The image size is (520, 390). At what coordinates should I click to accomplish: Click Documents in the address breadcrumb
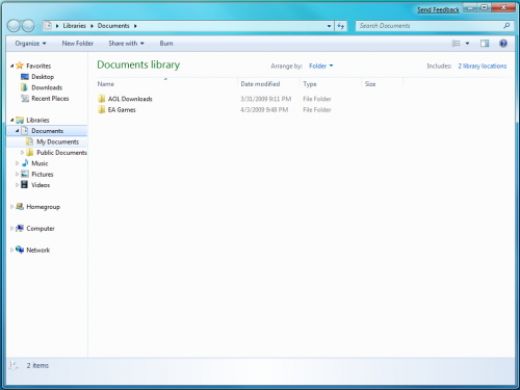[113, 26]
